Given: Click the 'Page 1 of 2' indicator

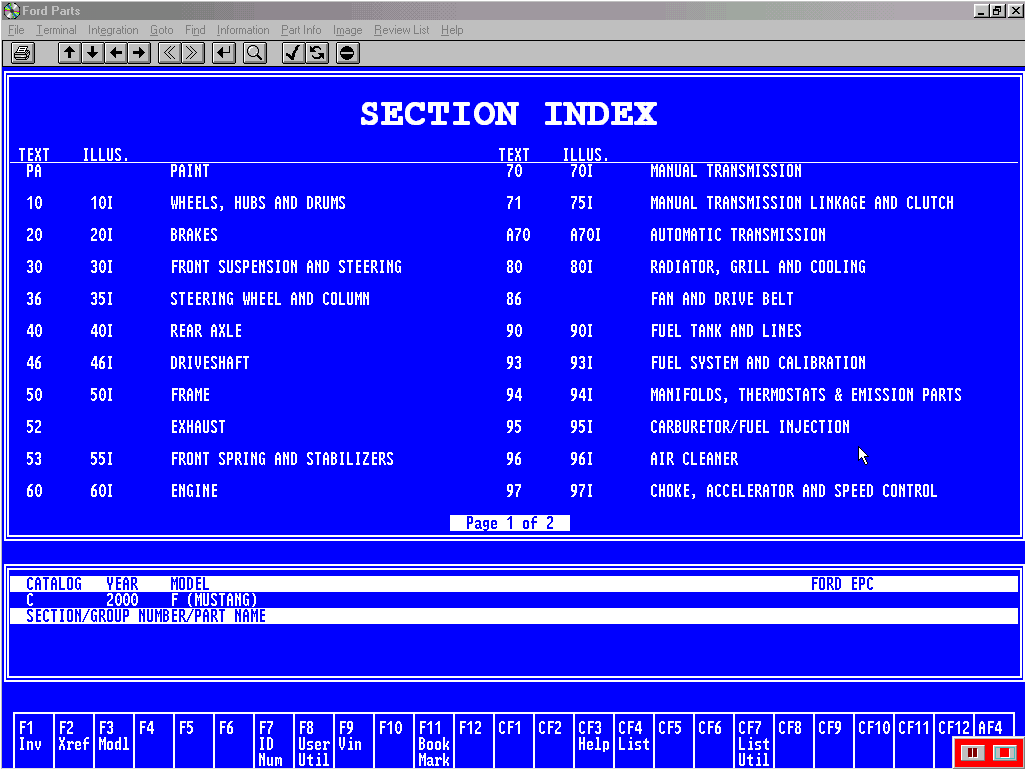Looking at the screenshot, I should (x=510, y=523).
